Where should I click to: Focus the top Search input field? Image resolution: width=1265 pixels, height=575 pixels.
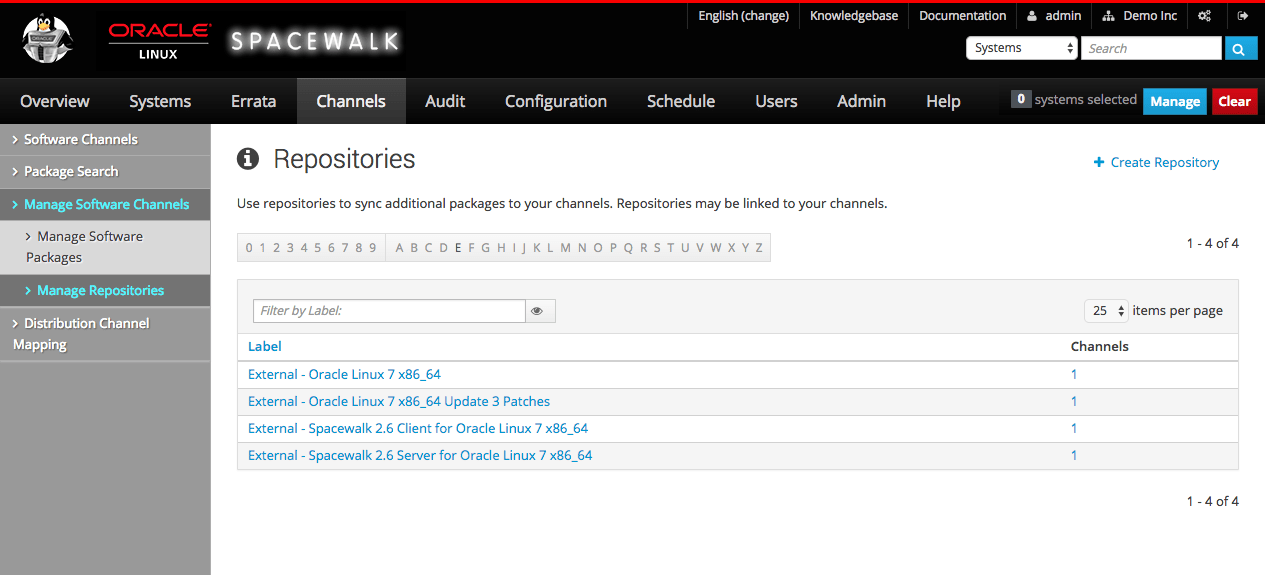[1151, 48]
